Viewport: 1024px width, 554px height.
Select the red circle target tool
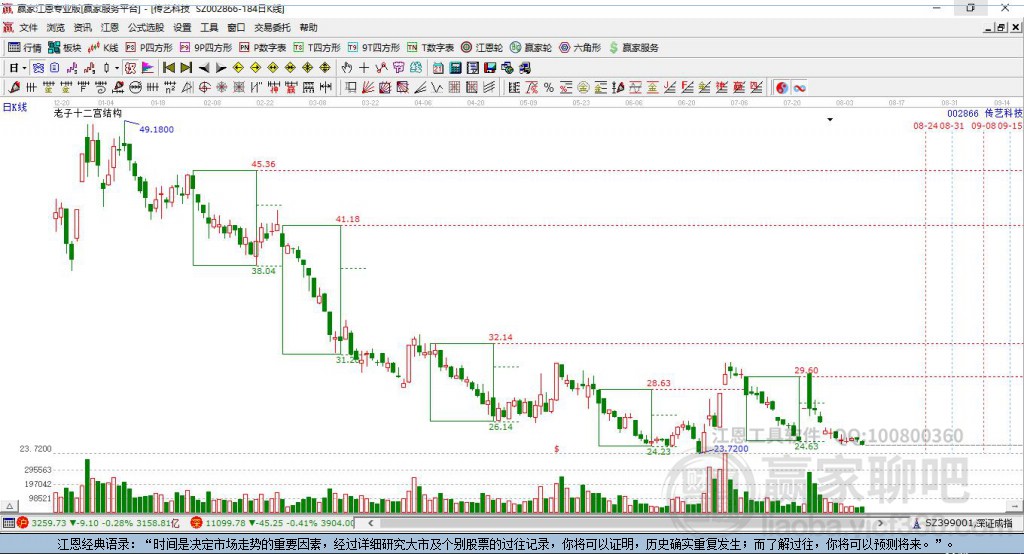pyautogui.click(x=204, y=88)
